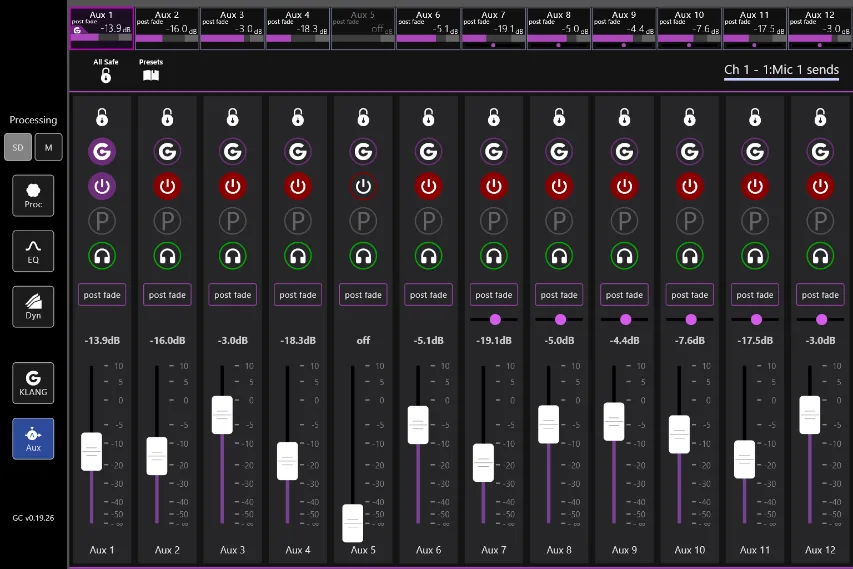Screen dimensions: 853x569
Task: Open the Proc processing page
Action: click(x=33, y=196)
